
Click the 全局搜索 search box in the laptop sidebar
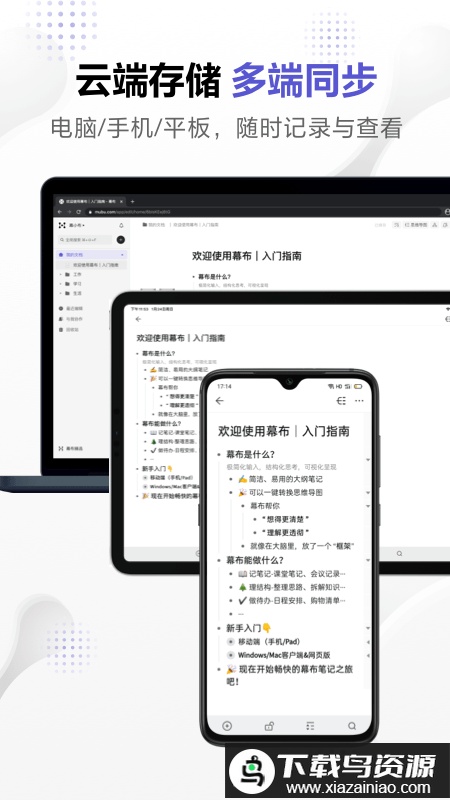86,239
